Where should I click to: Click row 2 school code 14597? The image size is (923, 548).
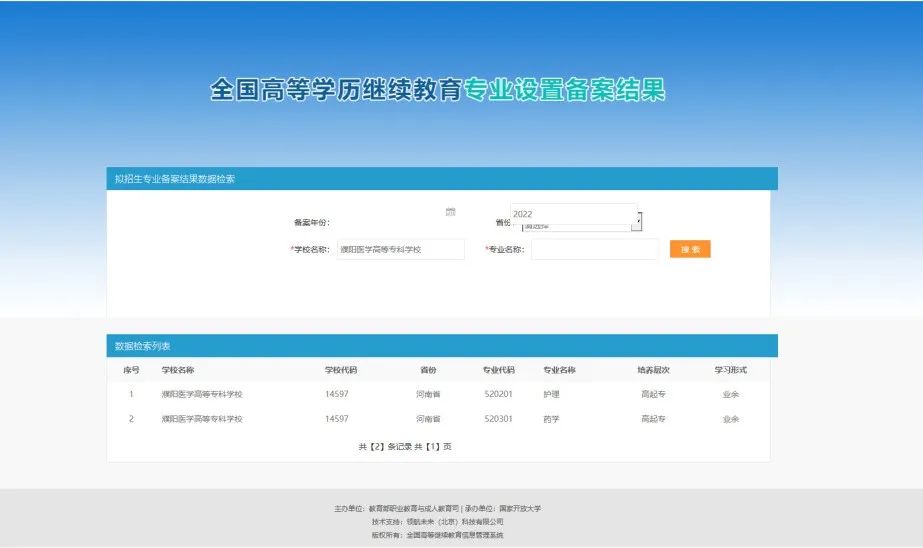click(336, 419)
